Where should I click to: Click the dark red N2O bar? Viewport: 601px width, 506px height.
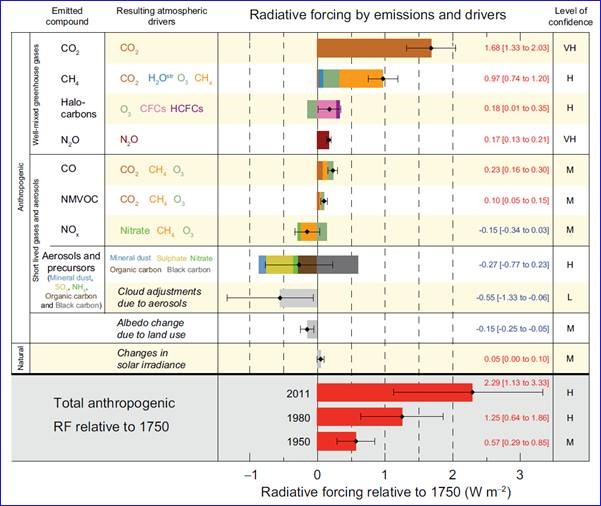click(323, 140)
